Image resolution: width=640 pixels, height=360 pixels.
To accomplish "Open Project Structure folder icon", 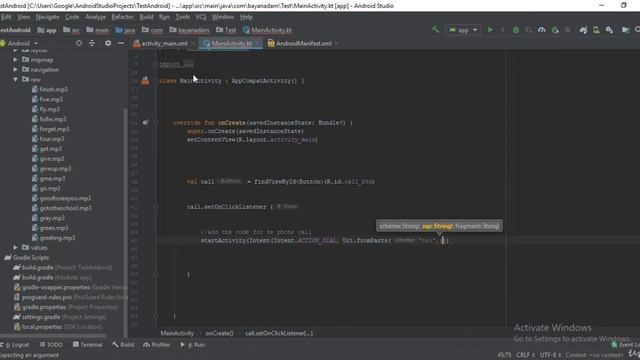I will 625,30.
